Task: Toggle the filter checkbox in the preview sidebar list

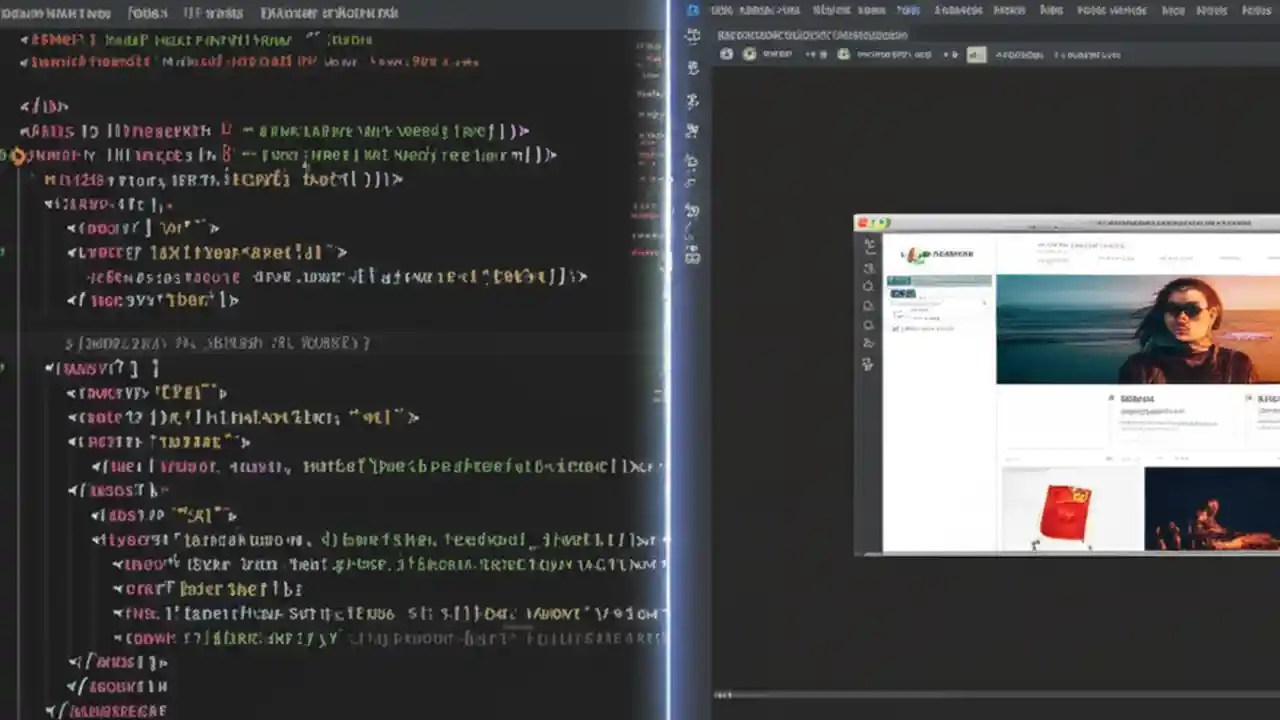Action: coord(896,327)
